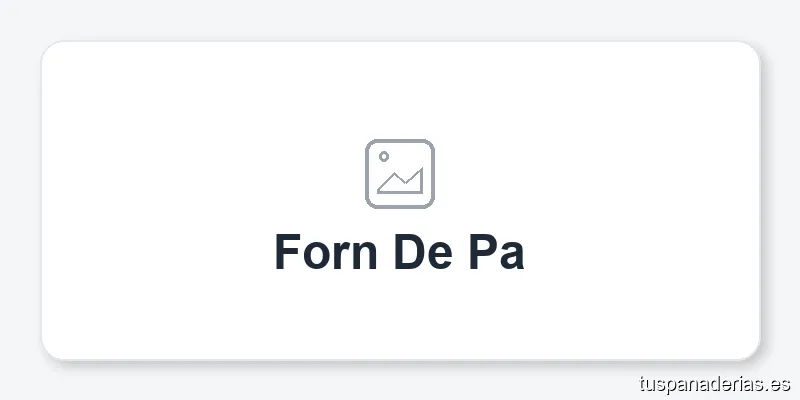Click the broken image placeholder icon
The width and height of the screenshot is (800, 400).
tap(399, 174)
